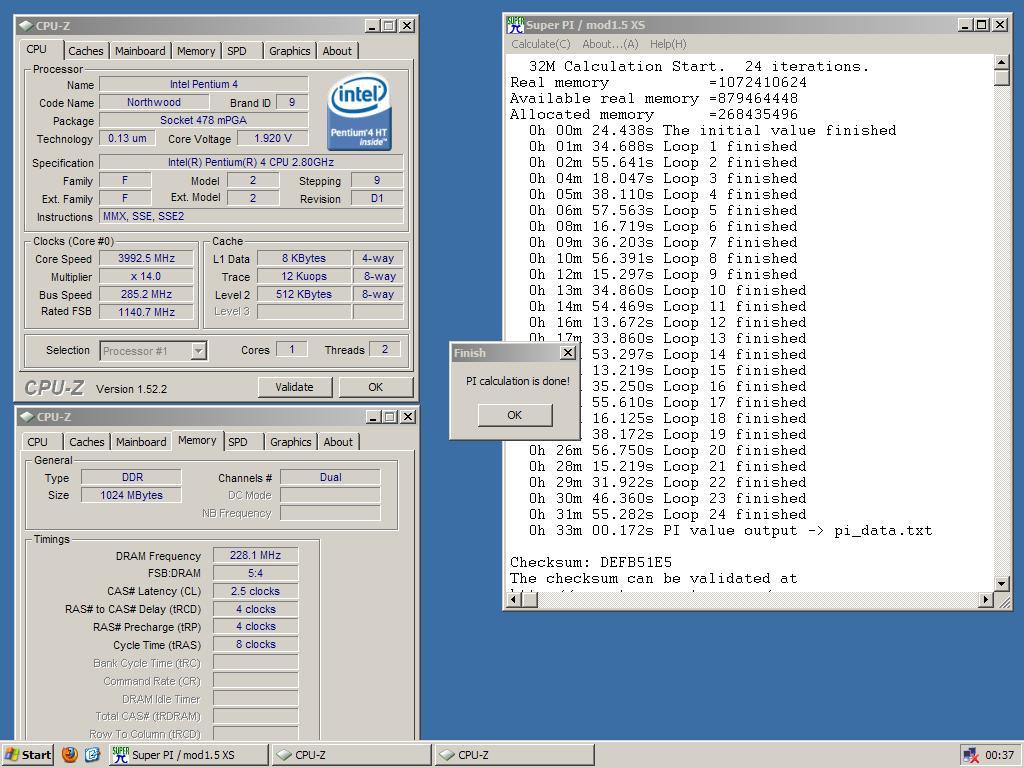The image size is (1024, 768).
Task: Click the Rated FSB value 1140.7 MHz
Action: click(146, 312)
